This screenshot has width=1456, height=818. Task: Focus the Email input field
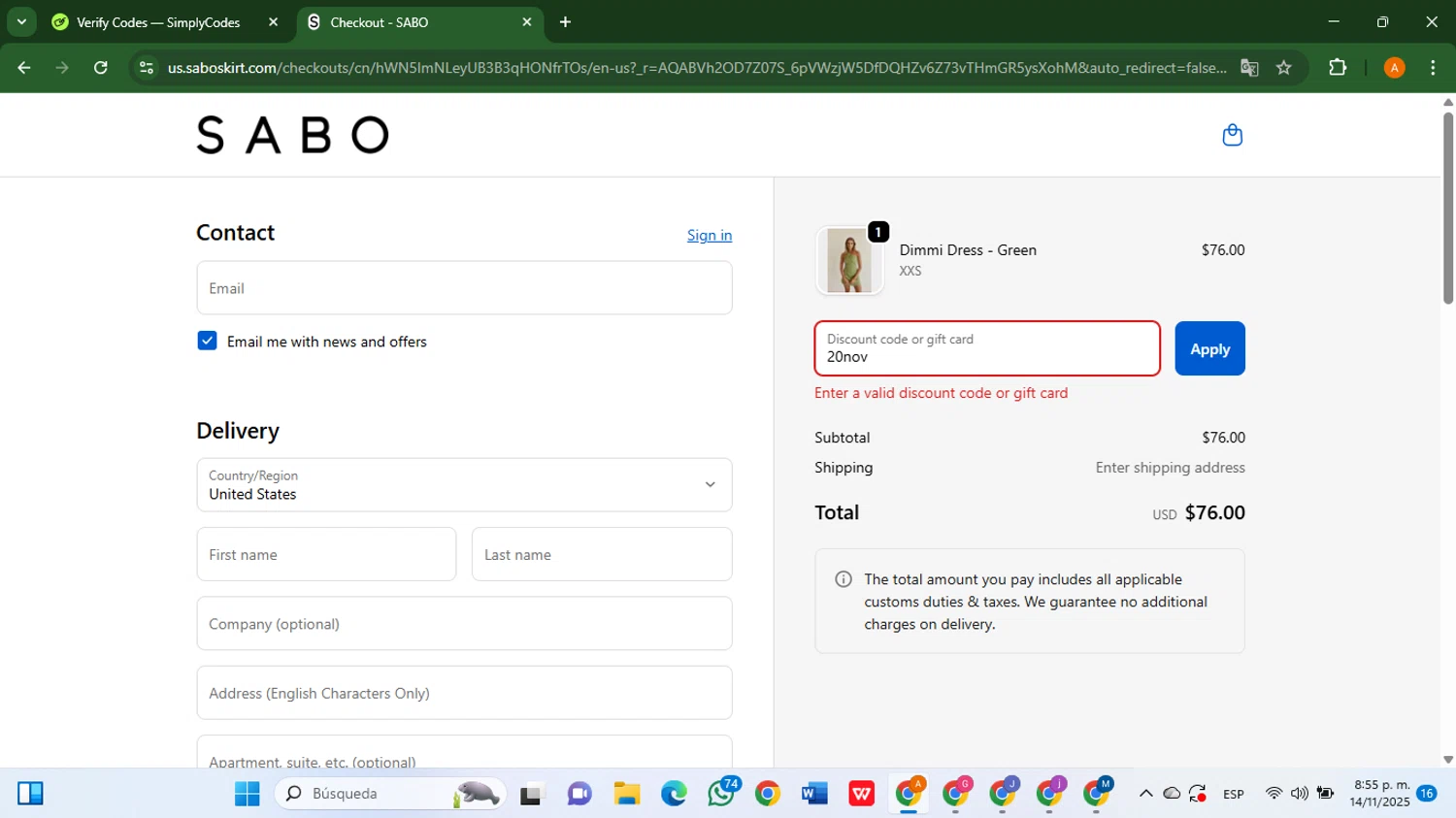coord(464,288)
